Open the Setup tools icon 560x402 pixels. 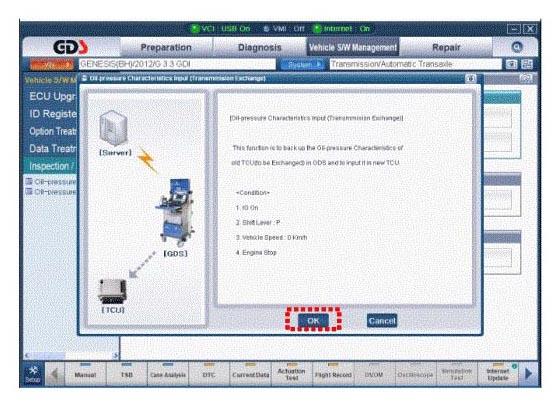tap(32, 374)
